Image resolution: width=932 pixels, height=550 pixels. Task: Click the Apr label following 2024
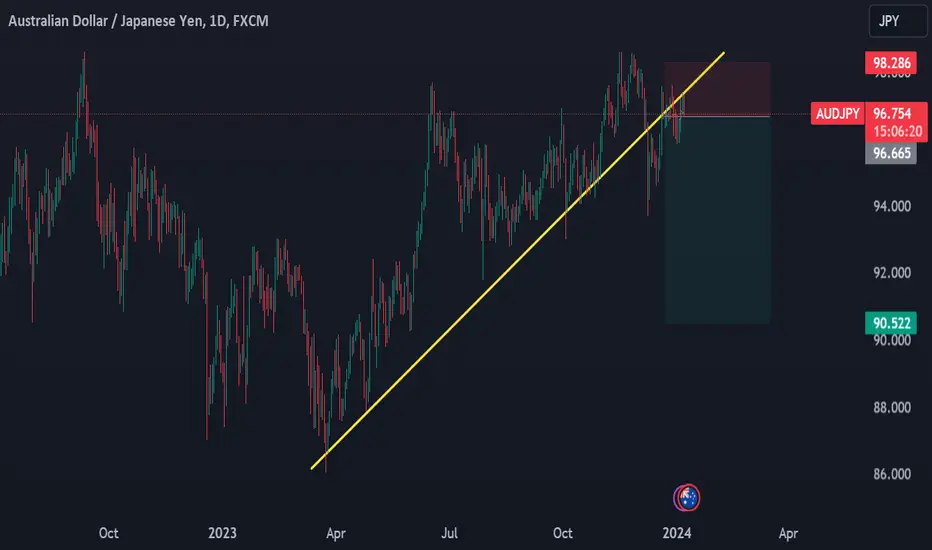tap(788, 534)
